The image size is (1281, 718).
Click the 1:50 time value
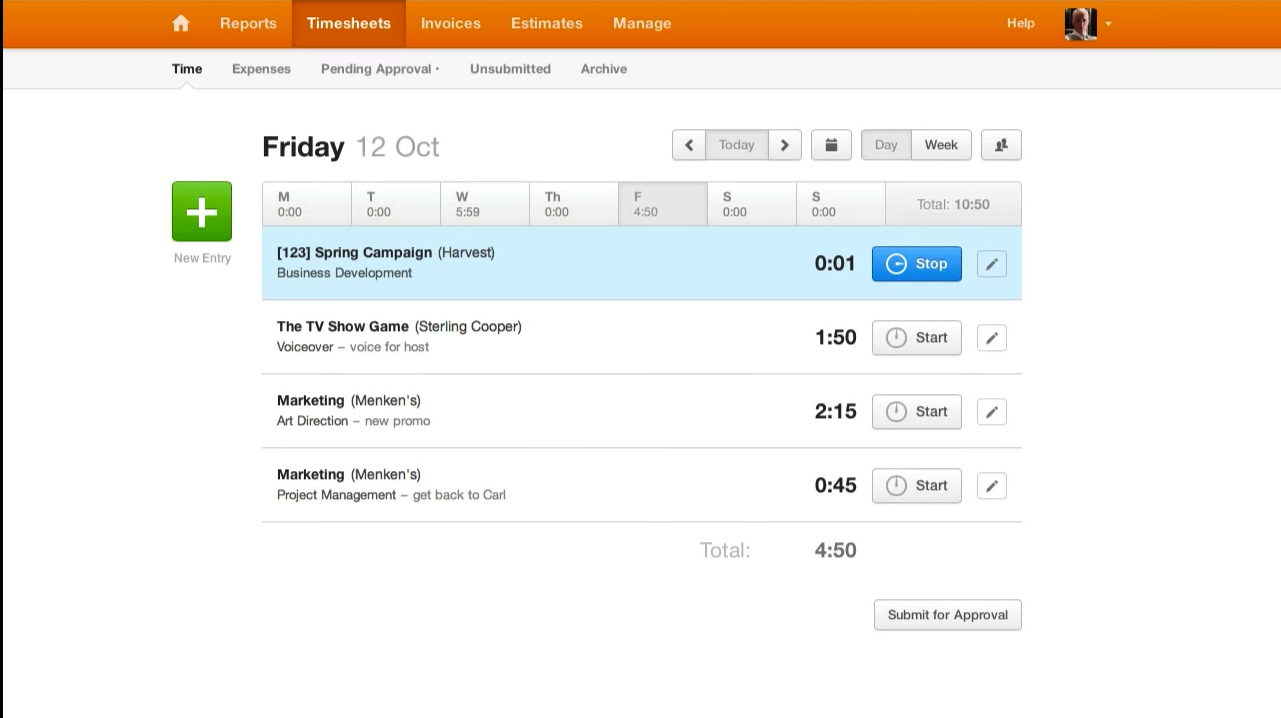tap(835, 338)
